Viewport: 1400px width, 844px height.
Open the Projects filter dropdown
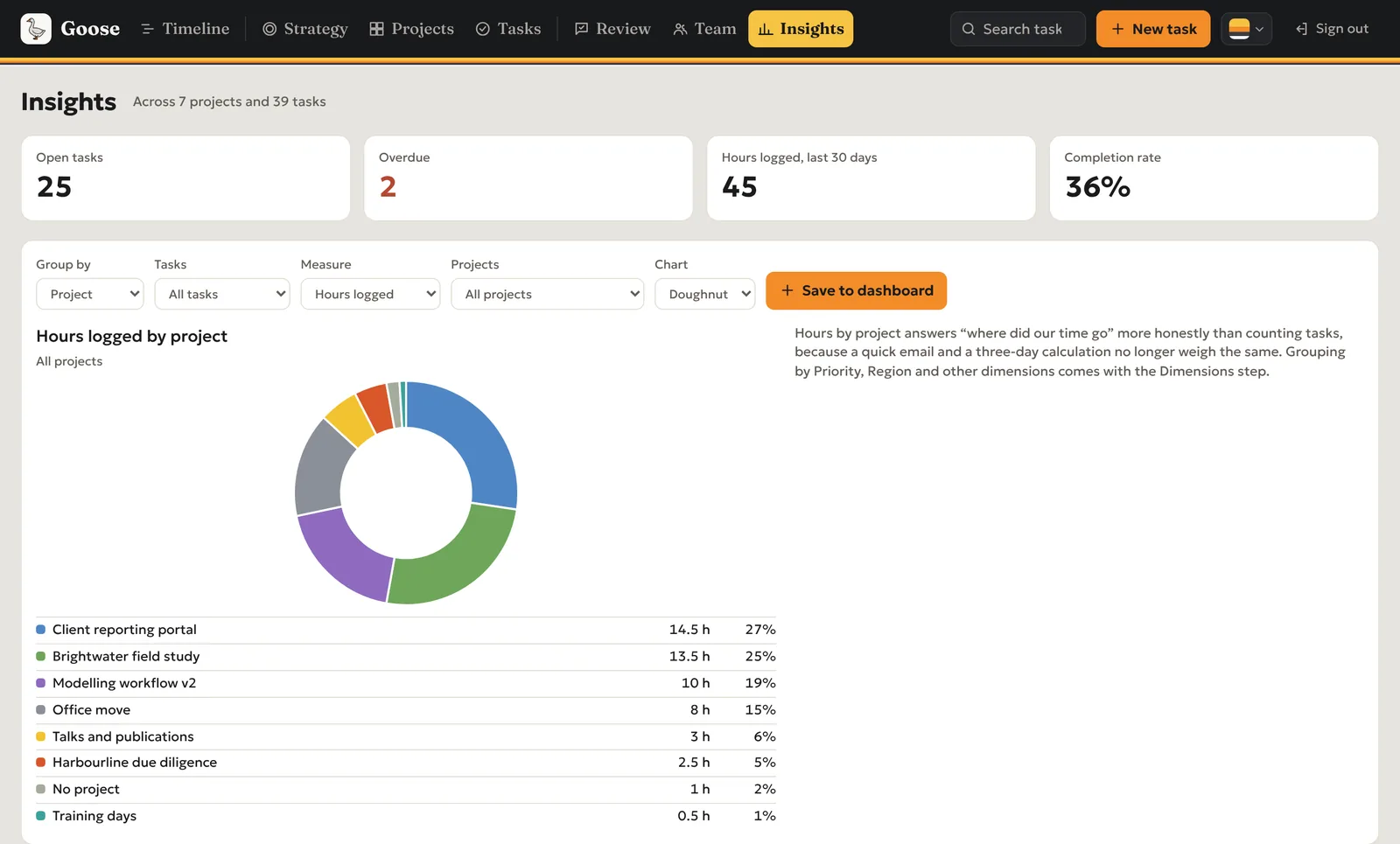(x=548, y=294)
